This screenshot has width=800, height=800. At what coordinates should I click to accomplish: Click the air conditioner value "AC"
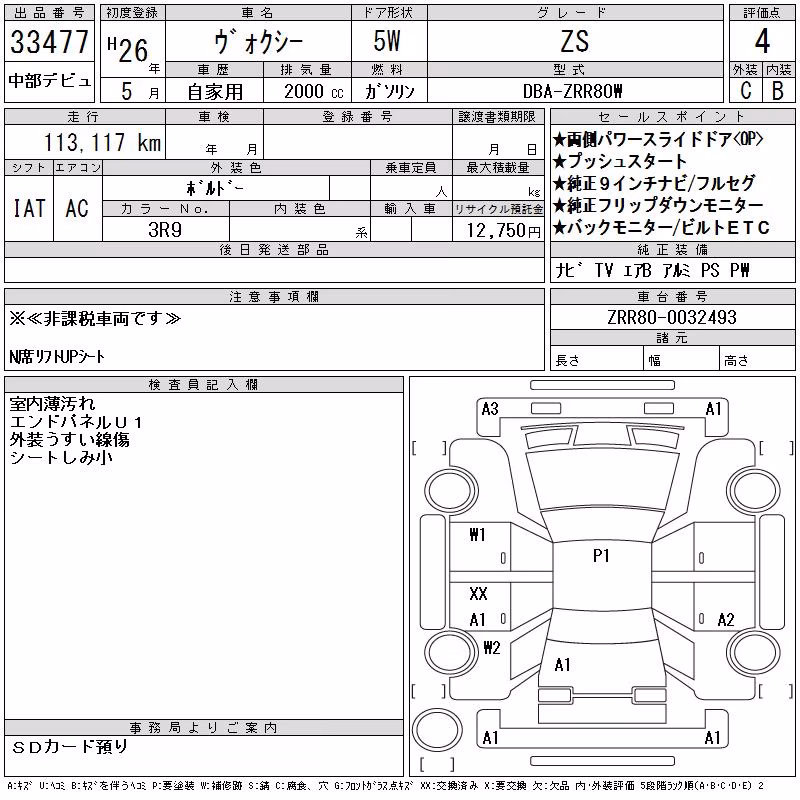coord(77,208)
